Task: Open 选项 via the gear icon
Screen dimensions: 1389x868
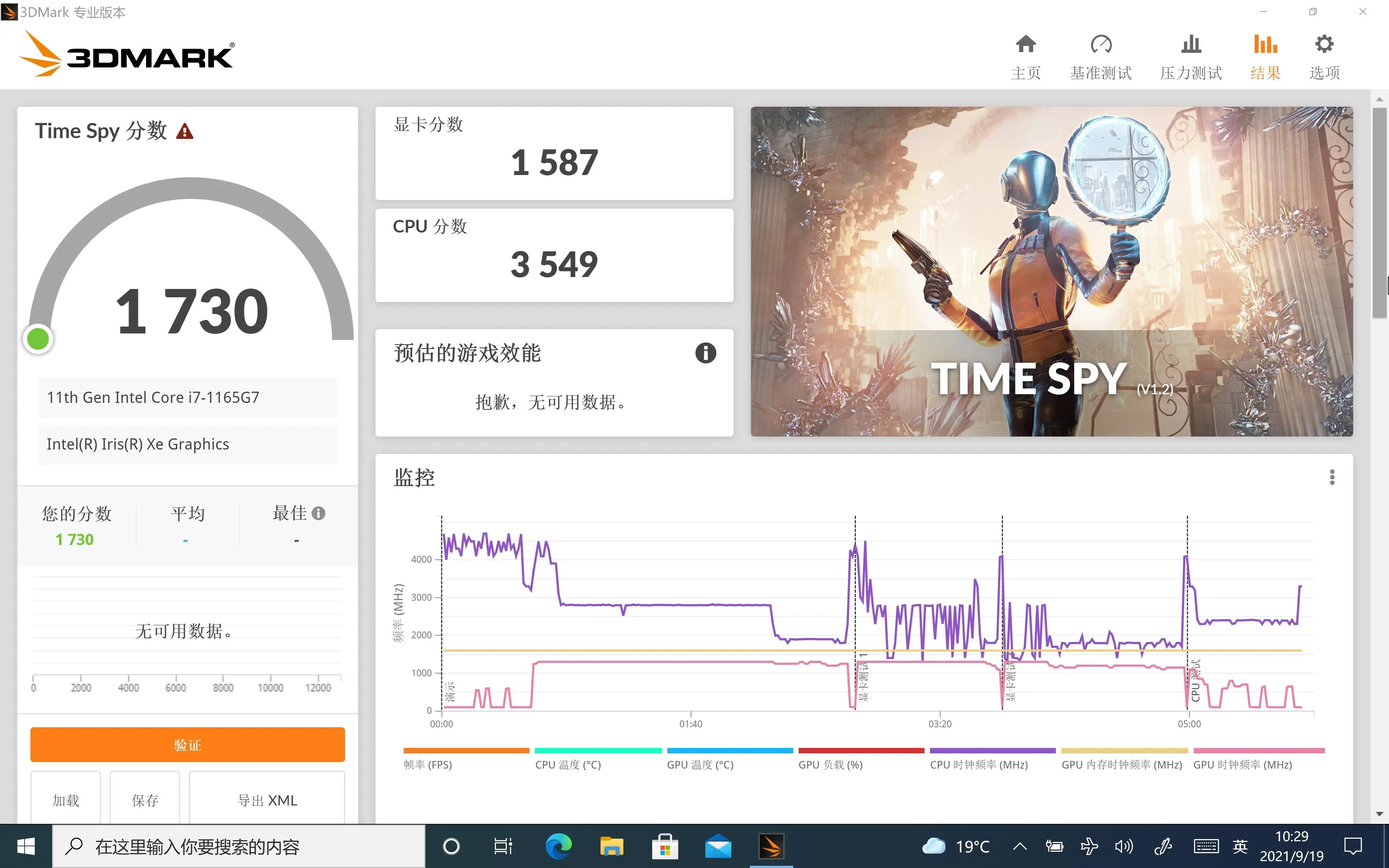Action: point(1324,45)
